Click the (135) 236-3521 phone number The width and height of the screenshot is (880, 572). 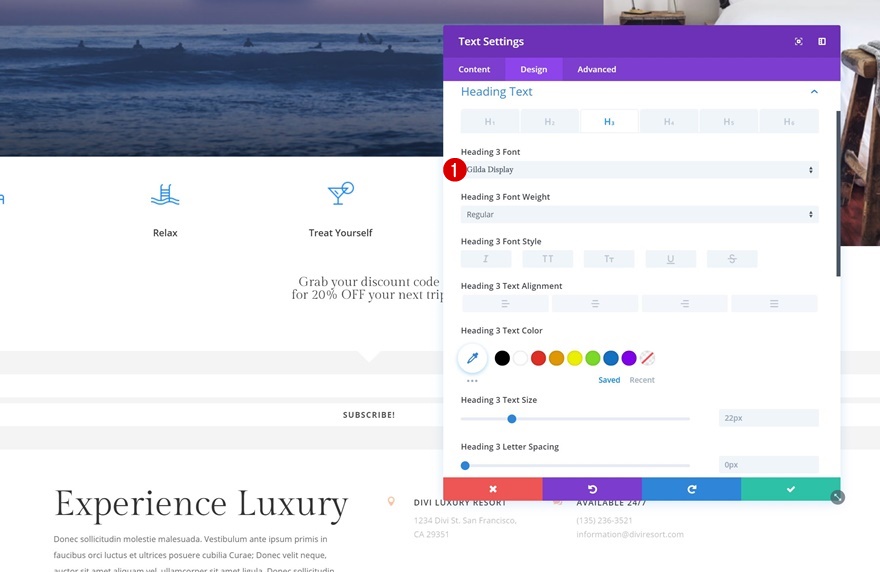click(x=604, y=520)
